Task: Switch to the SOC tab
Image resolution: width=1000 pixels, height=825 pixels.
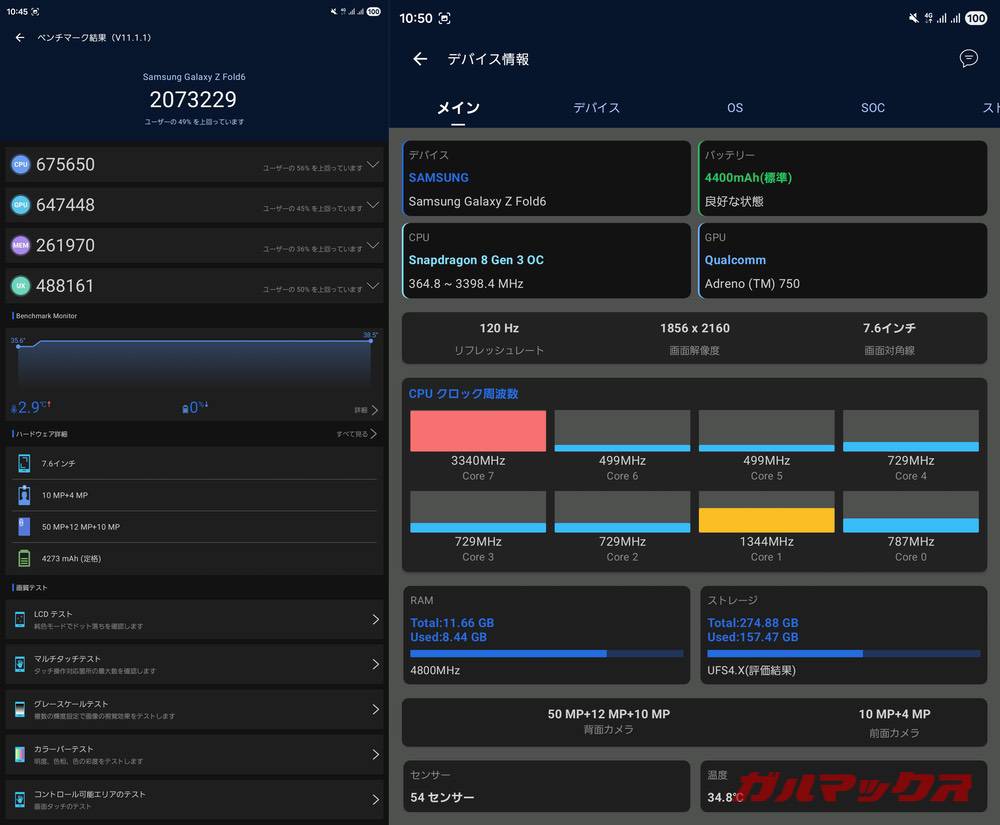Action: coord(872,108)
